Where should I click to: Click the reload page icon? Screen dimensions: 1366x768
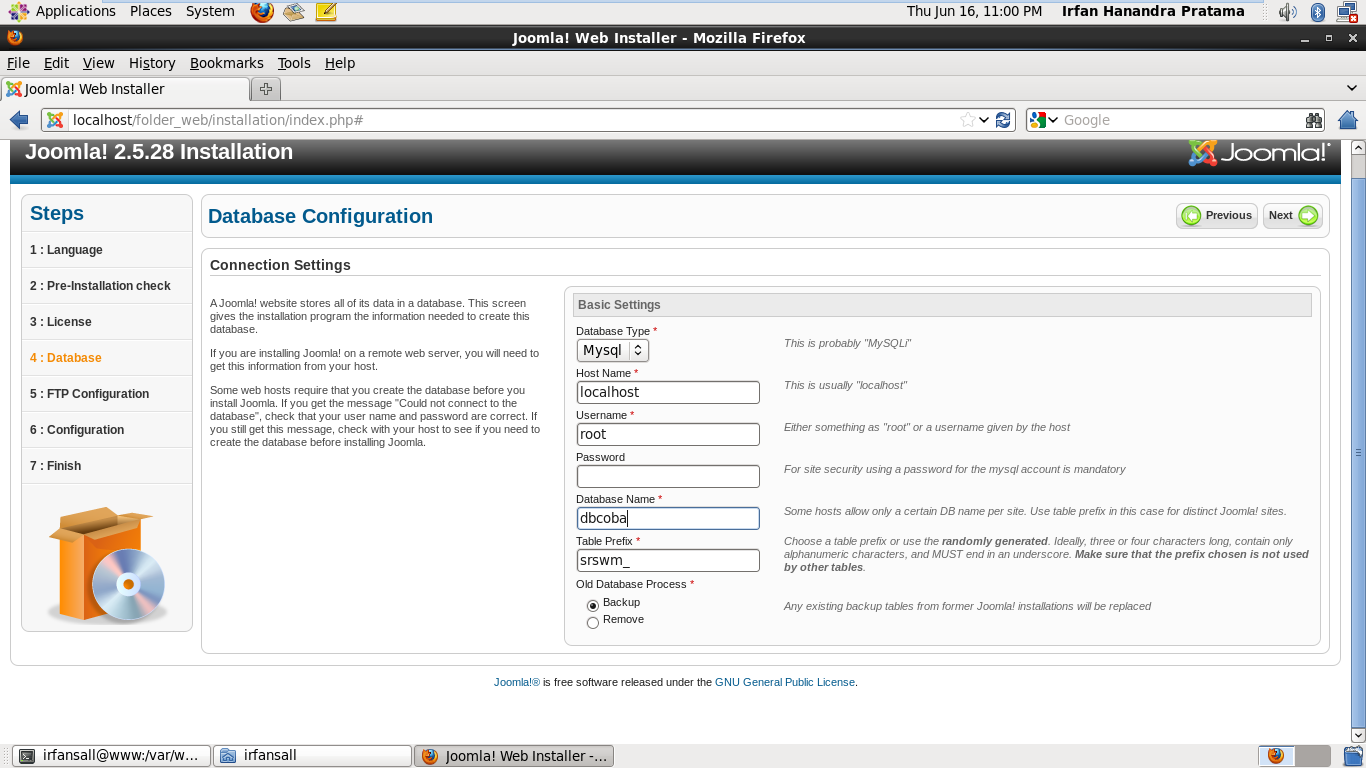point(1003,120)
